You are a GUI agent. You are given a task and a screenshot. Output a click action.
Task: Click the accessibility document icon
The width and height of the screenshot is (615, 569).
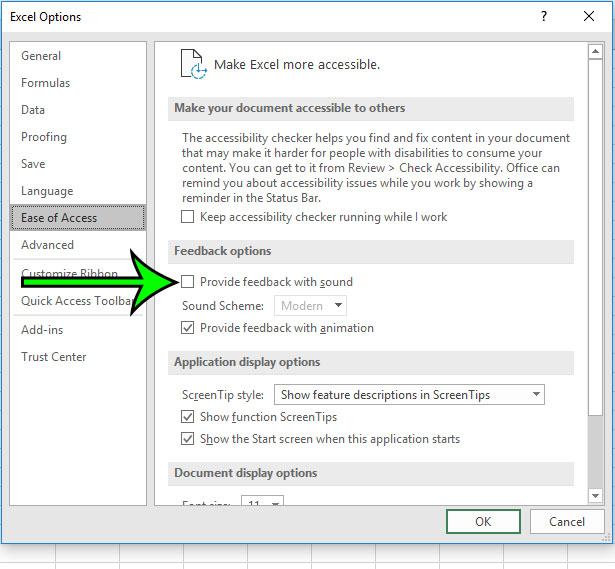tap(193, 64)
